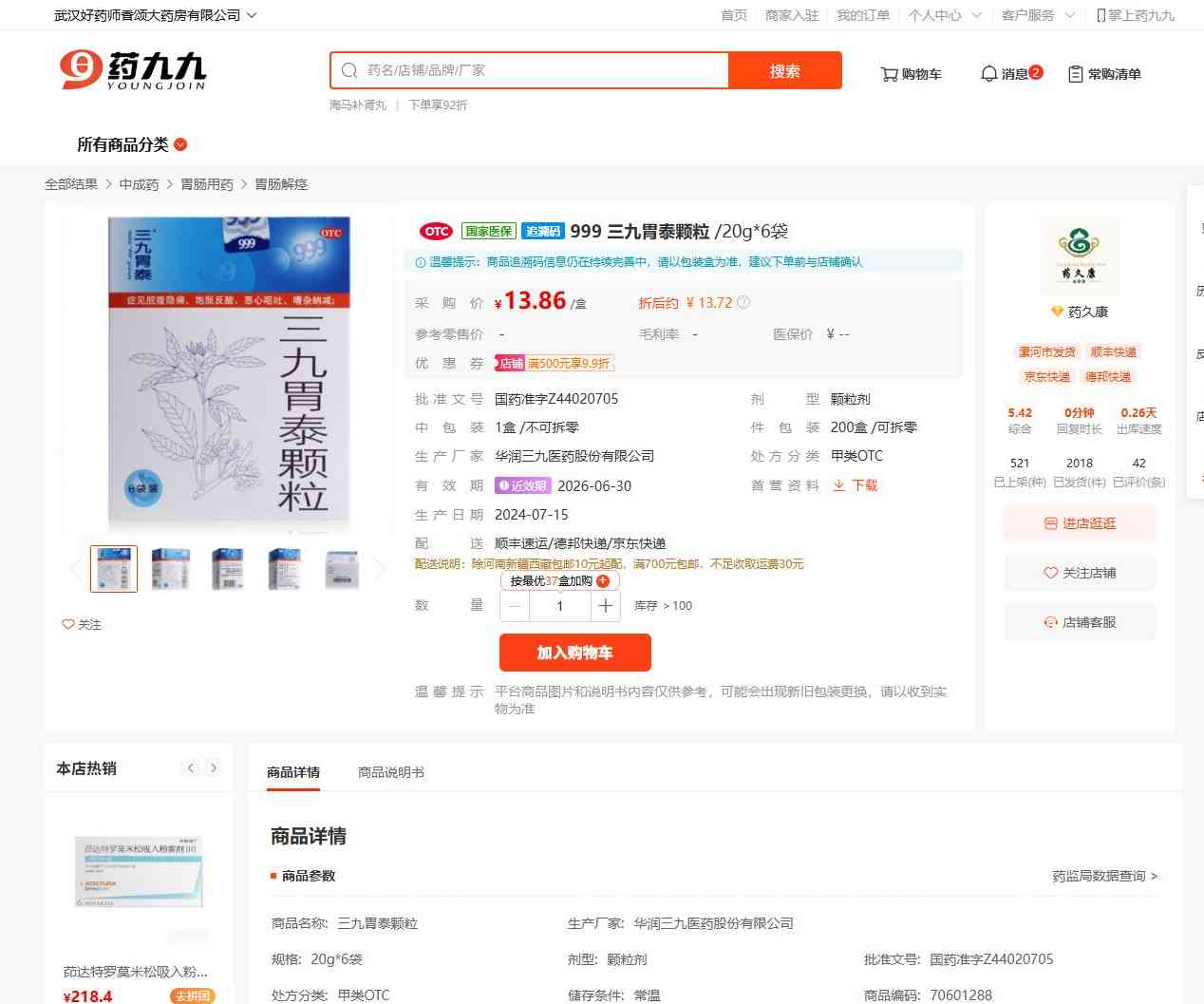
Task: Click the 加入购物车 button
Action: pyautogui.click(x=575, y=653)
